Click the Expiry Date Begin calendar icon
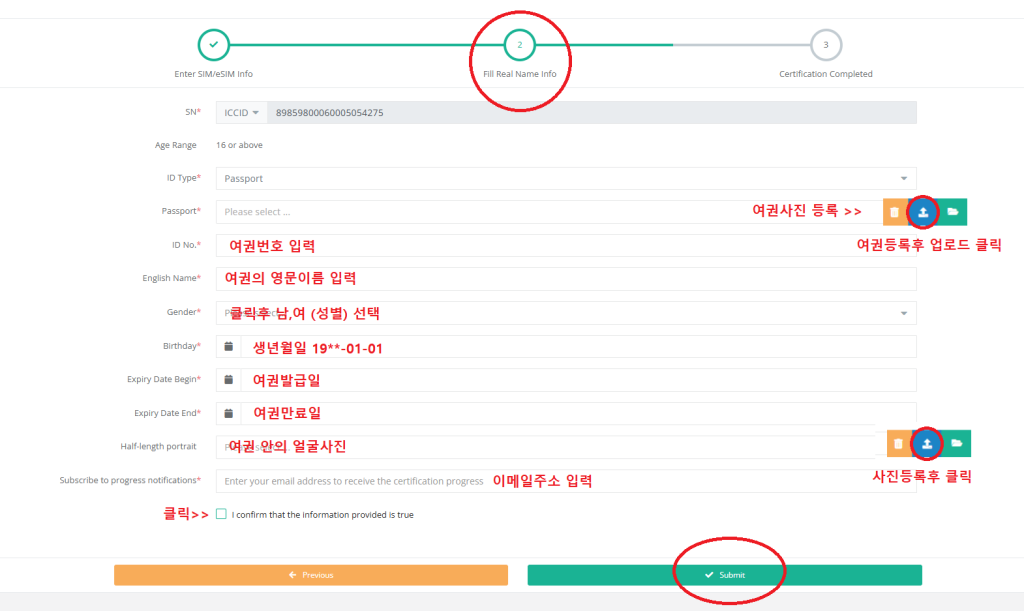This screenshot has width=1024, height=611. point(228,380)
